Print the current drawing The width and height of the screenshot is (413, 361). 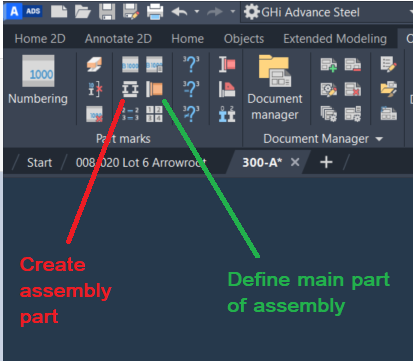pyautogui.click(x=155, y=12)
